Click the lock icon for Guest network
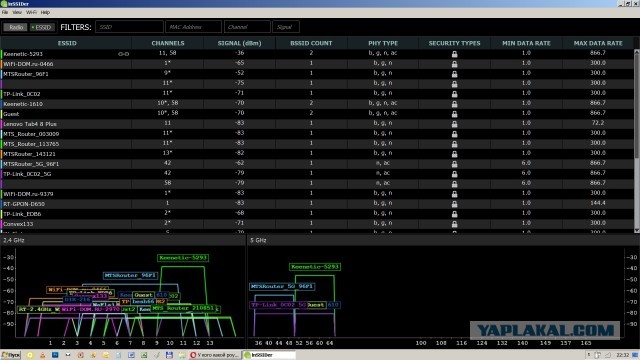 pos(454,114)
